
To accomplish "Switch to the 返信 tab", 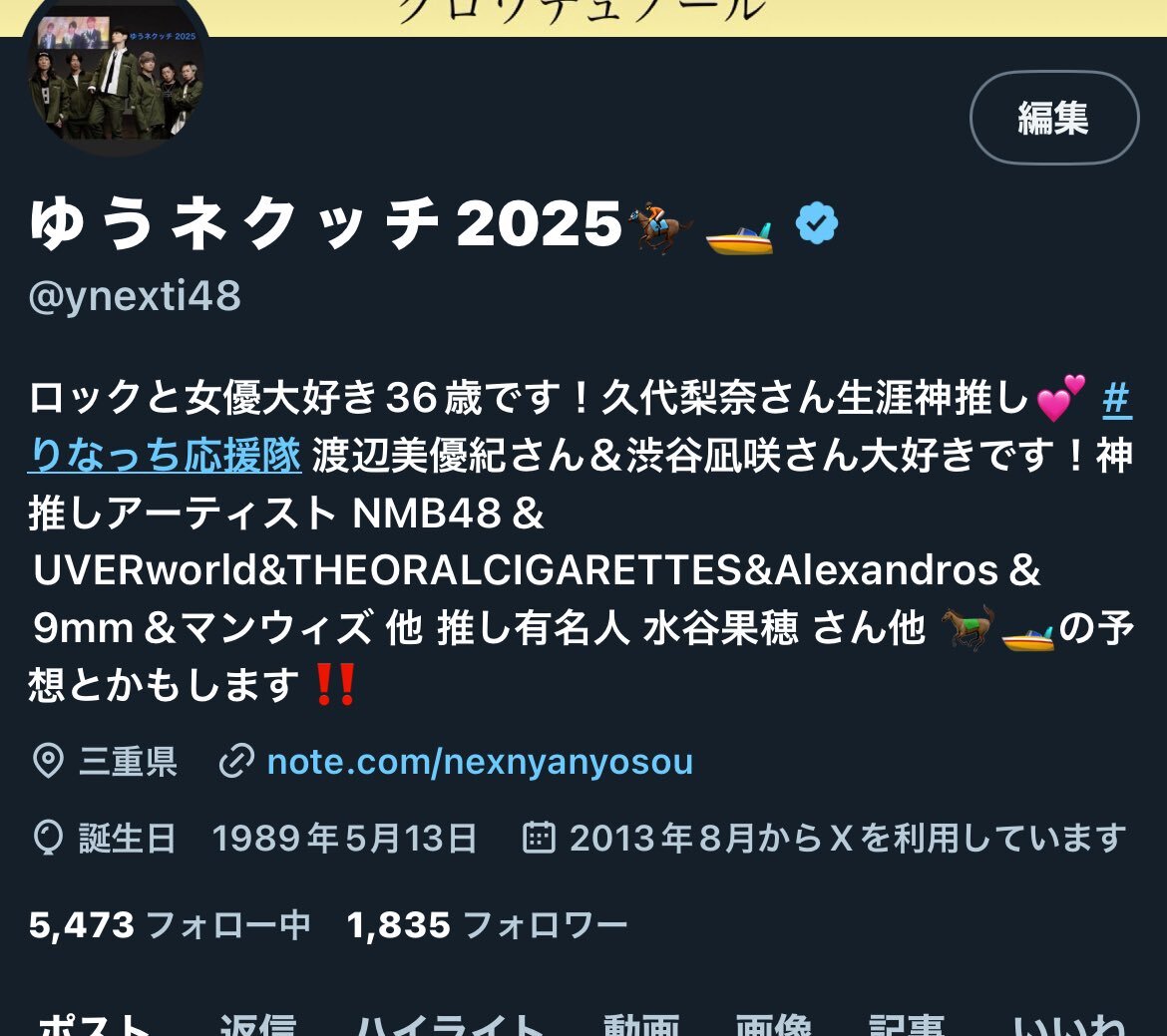I will [x=257, y=1025].
